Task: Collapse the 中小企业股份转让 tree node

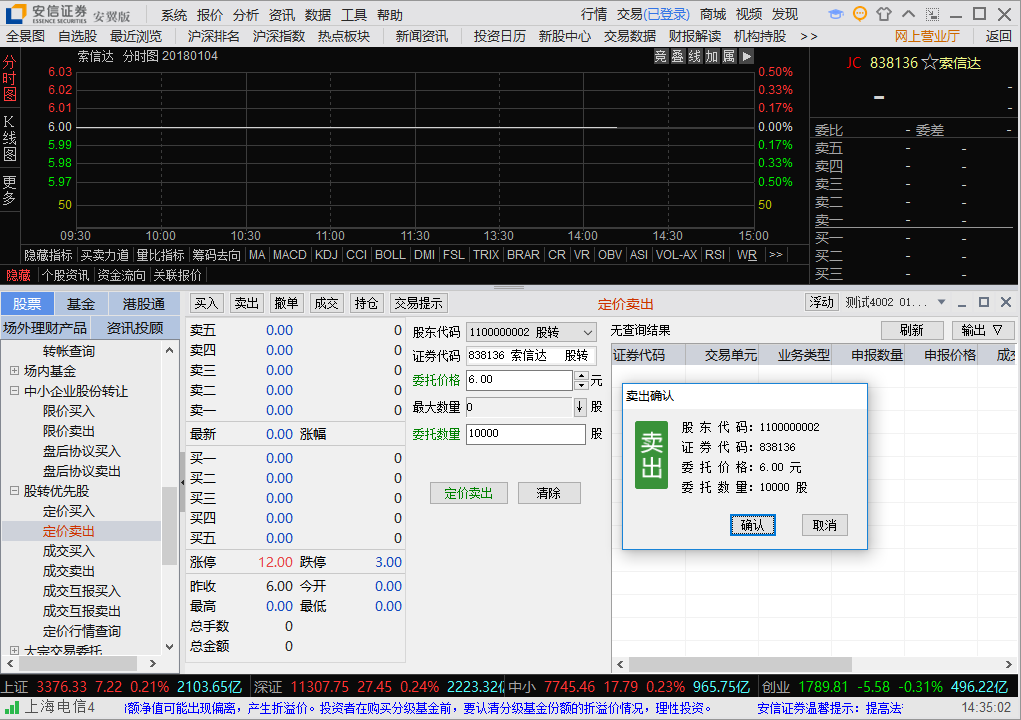Action: [x=14, y=391]
